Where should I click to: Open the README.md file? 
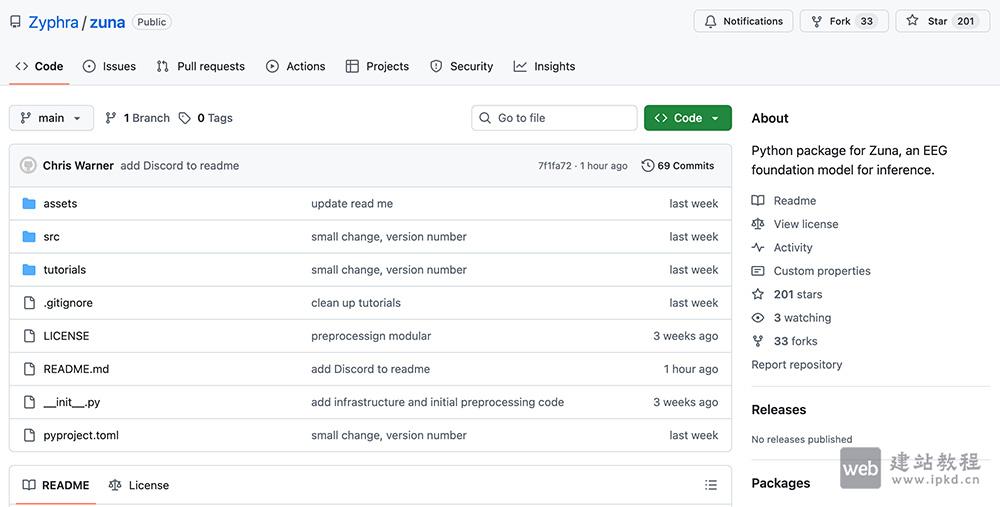(76, 369)
